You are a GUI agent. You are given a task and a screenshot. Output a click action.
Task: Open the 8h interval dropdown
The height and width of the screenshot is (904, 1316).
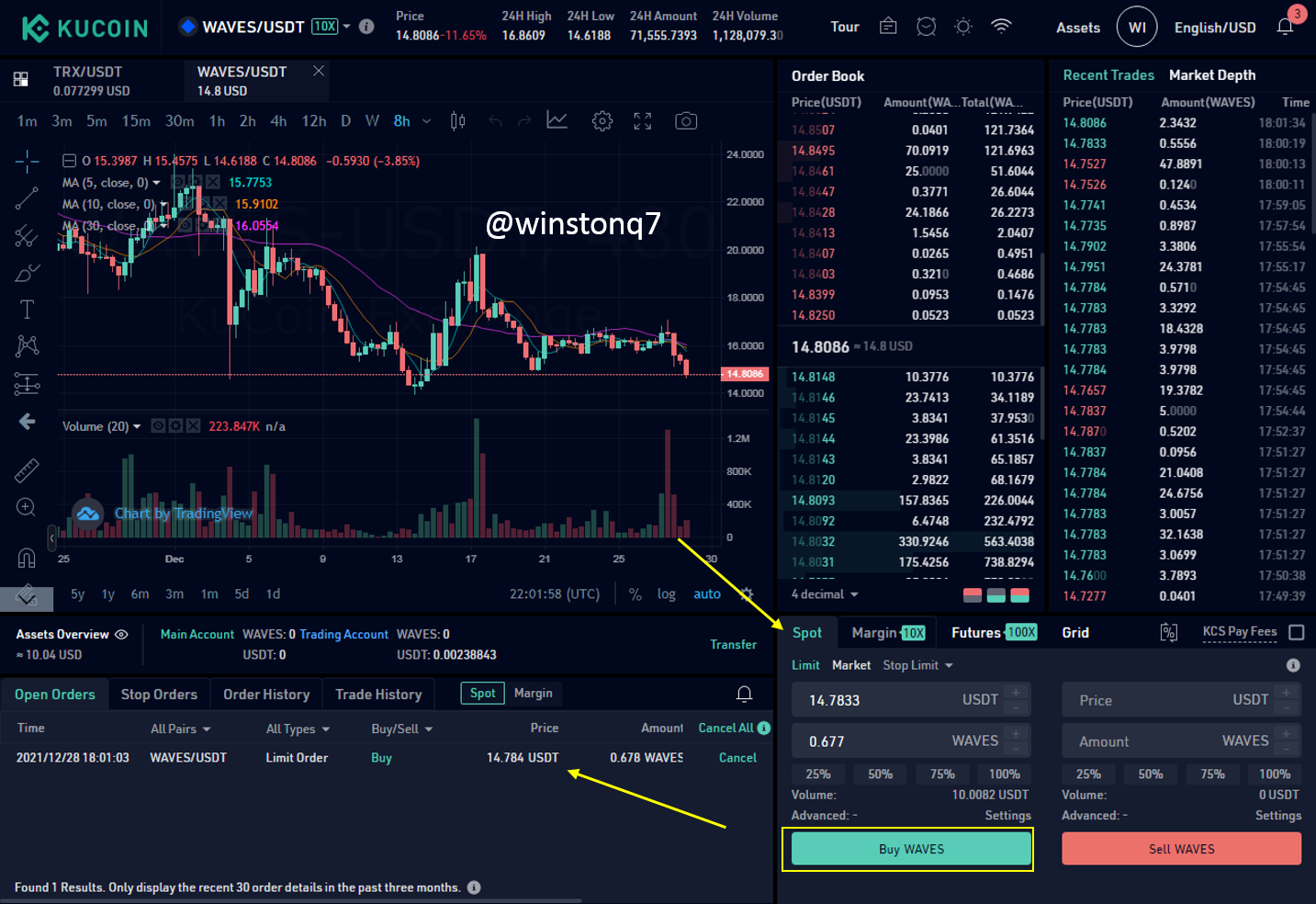click(428, 121)
